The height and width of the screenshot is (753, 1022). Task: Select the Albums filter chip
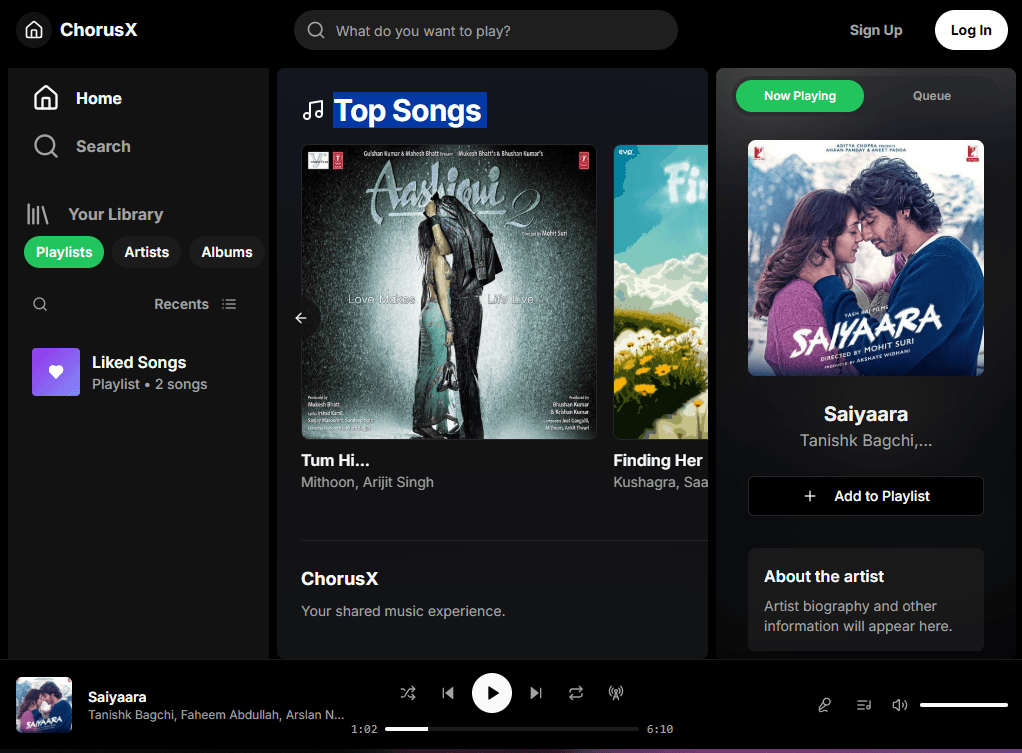click(227, 252)
